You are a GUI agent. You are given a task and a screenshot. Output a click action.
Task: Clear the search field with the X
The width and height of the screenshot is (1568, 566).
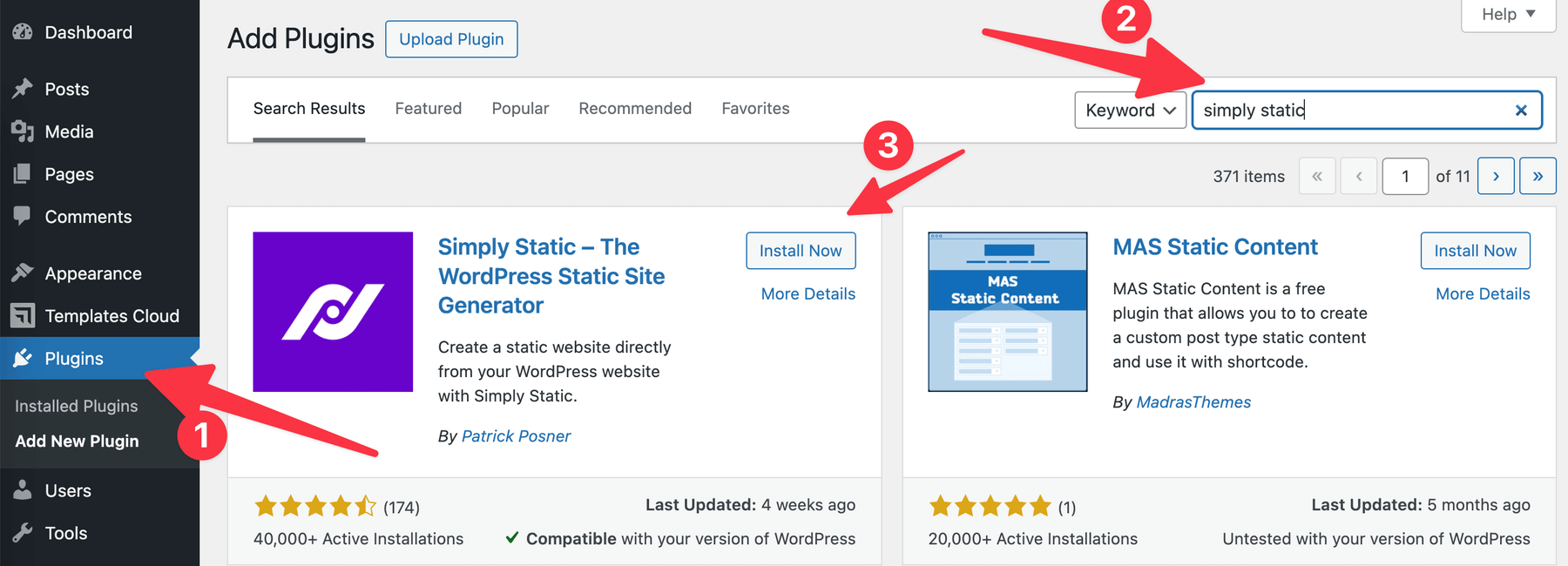click(1521, 111)
